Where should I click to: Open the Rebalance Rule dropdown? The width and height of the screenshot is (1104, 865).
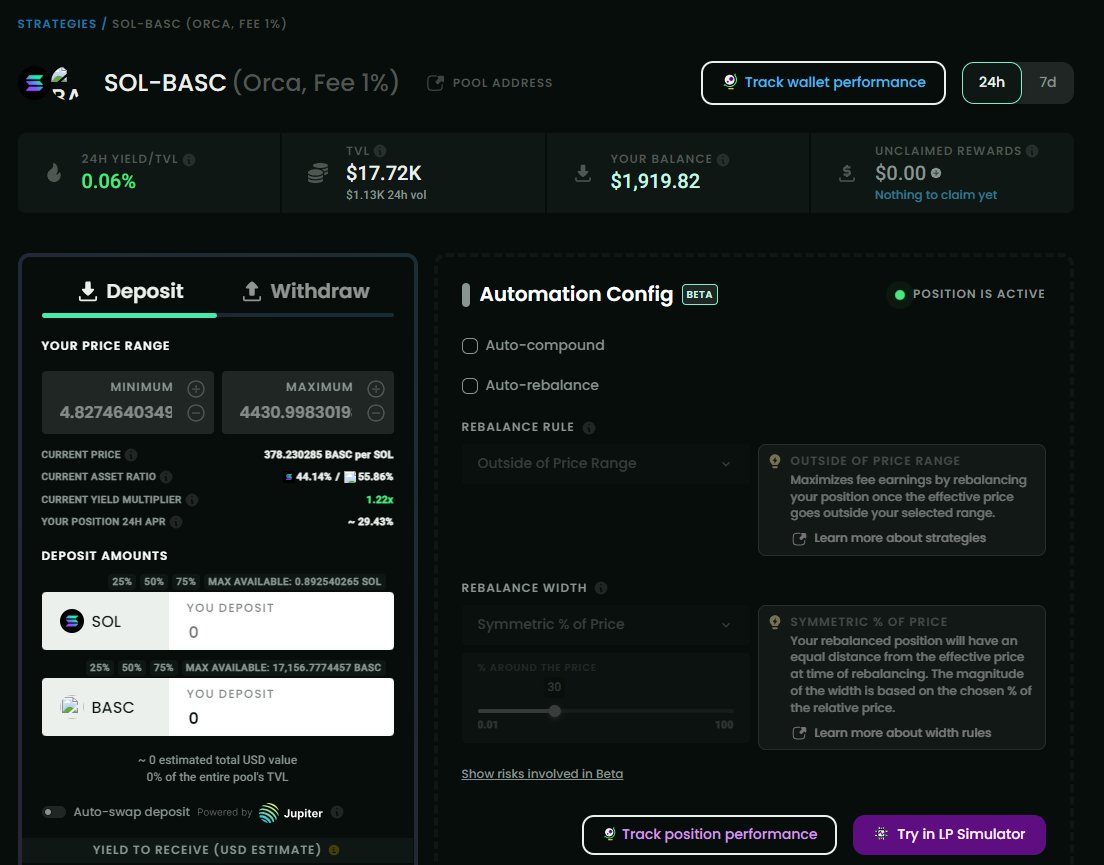605,464
